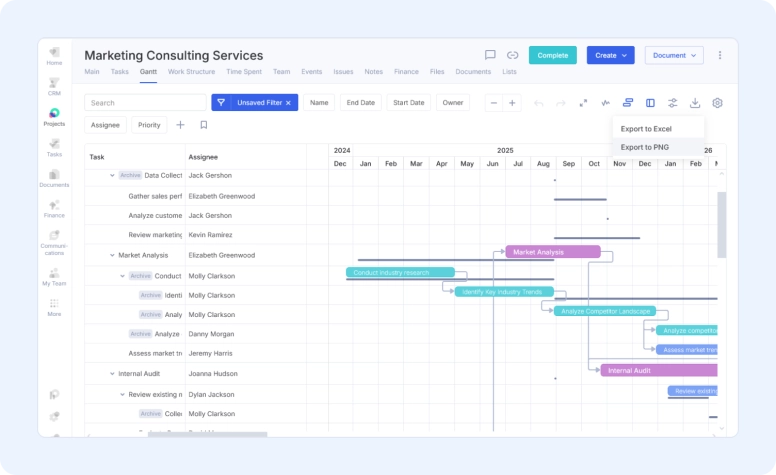Viewport: 776px width, 475px height.
Task: Remove the Unsaved Filter with X
Action: [288, 103]
